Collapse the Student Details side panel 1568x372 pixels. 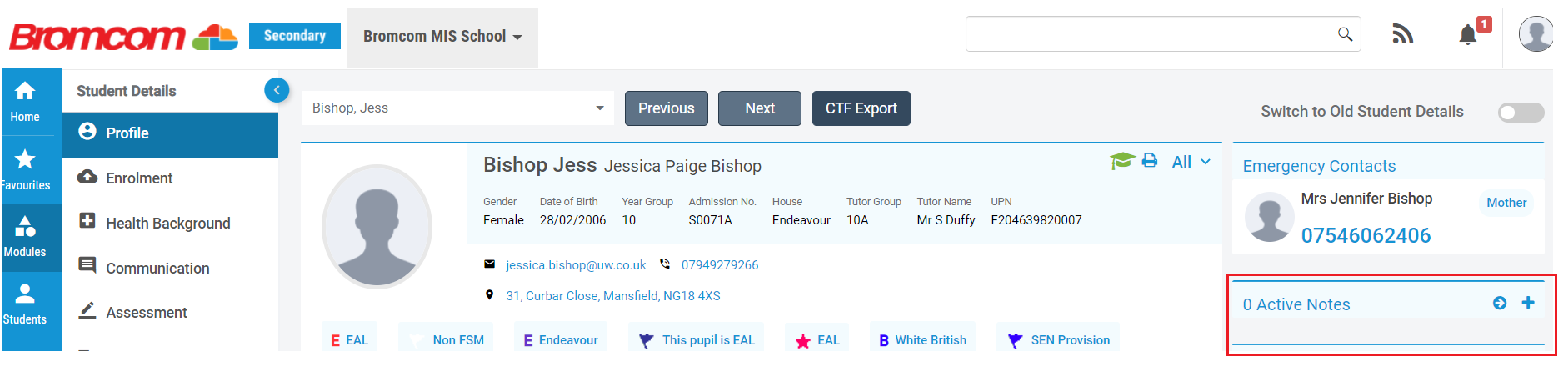click(277, 90)
